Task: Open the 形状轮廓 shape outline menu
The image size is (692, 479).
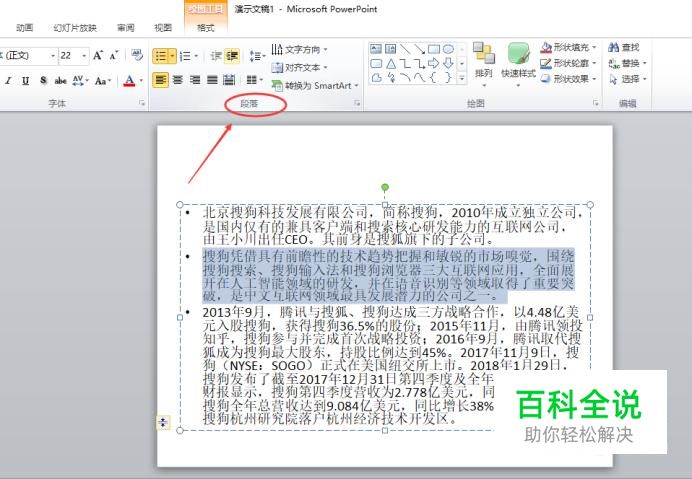Action: 568,63
